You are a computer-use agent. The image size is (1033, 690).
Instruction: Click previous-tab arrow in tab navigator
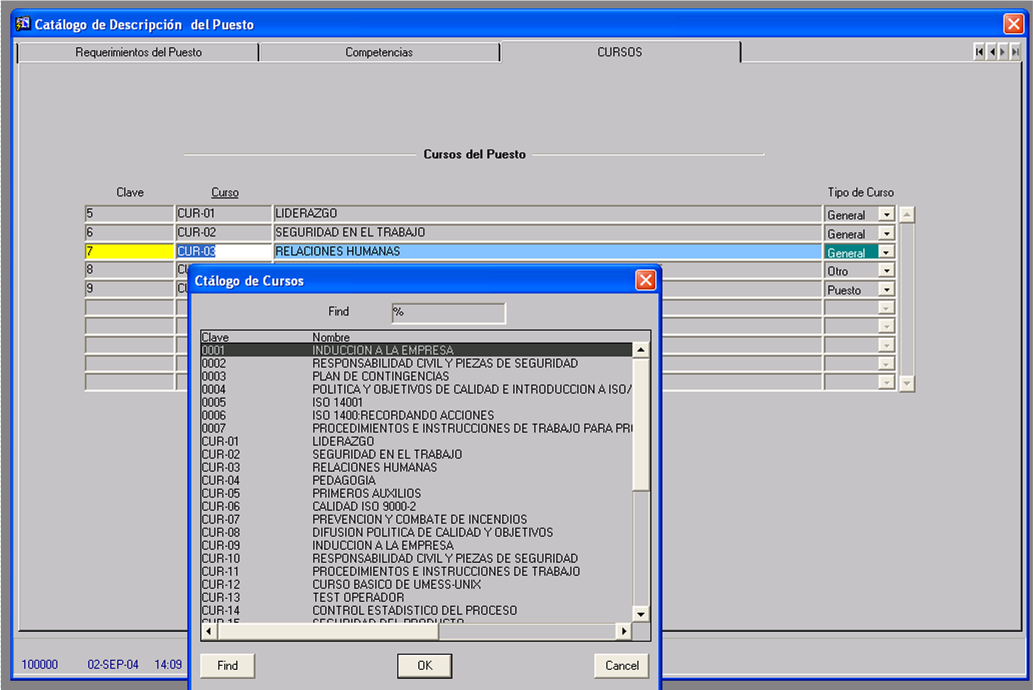click(x=992, y=52)
